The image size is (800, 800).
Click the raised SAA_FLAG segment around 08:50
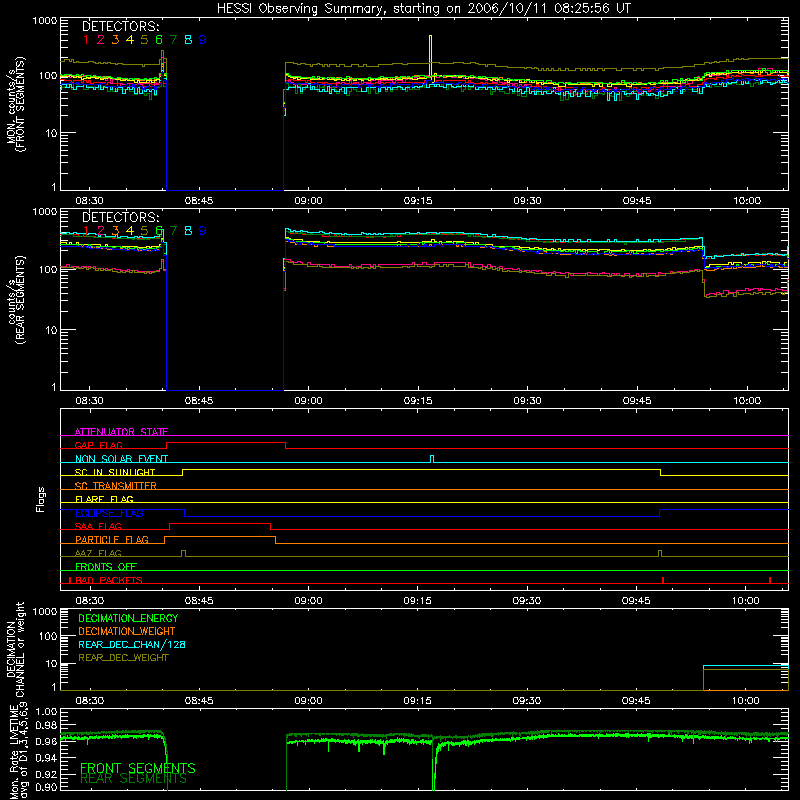pos(220,523)
